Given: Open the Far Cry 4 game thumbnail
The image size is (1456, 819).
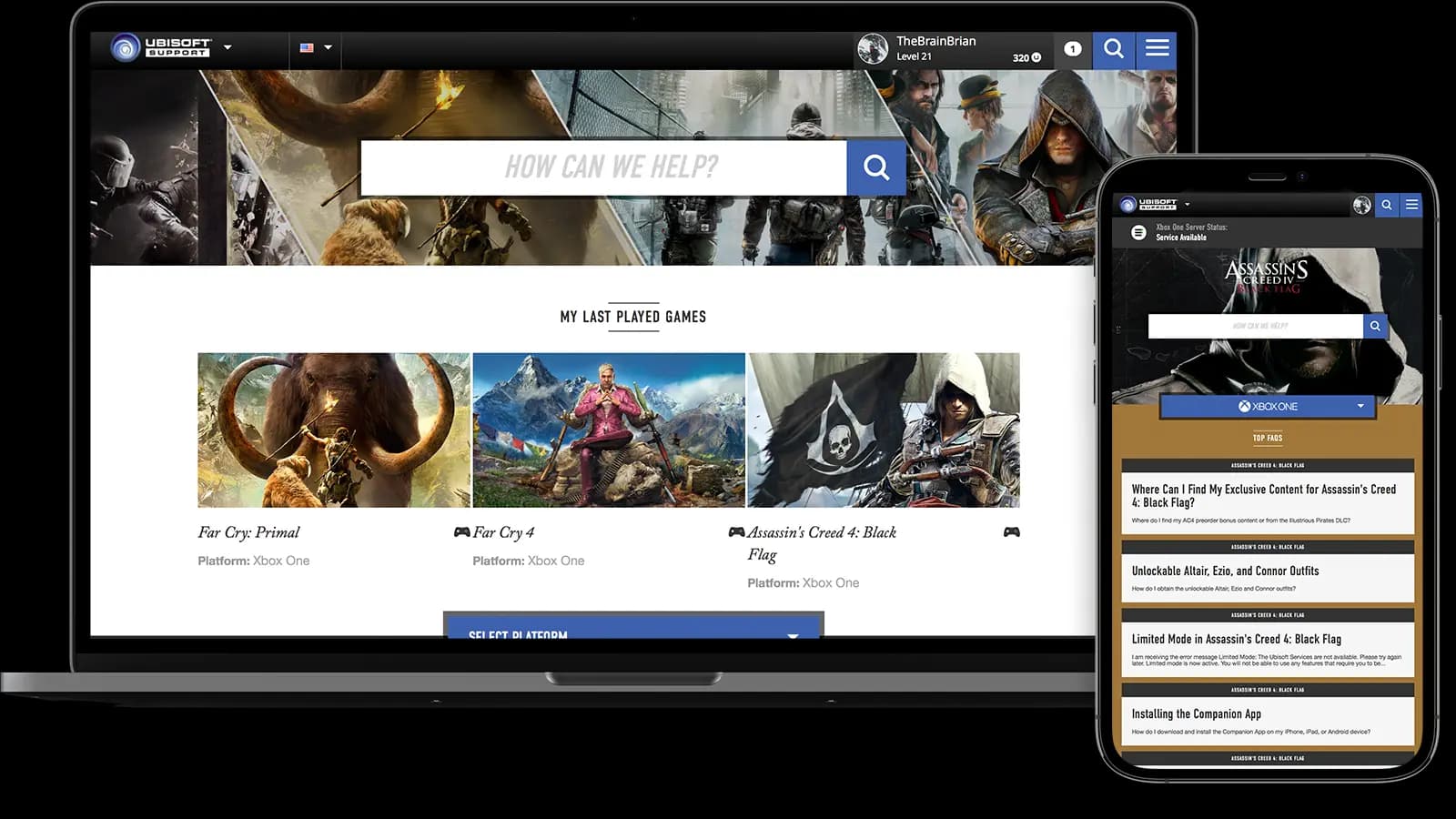Looking at the screenshot, I should pos(609,430).
